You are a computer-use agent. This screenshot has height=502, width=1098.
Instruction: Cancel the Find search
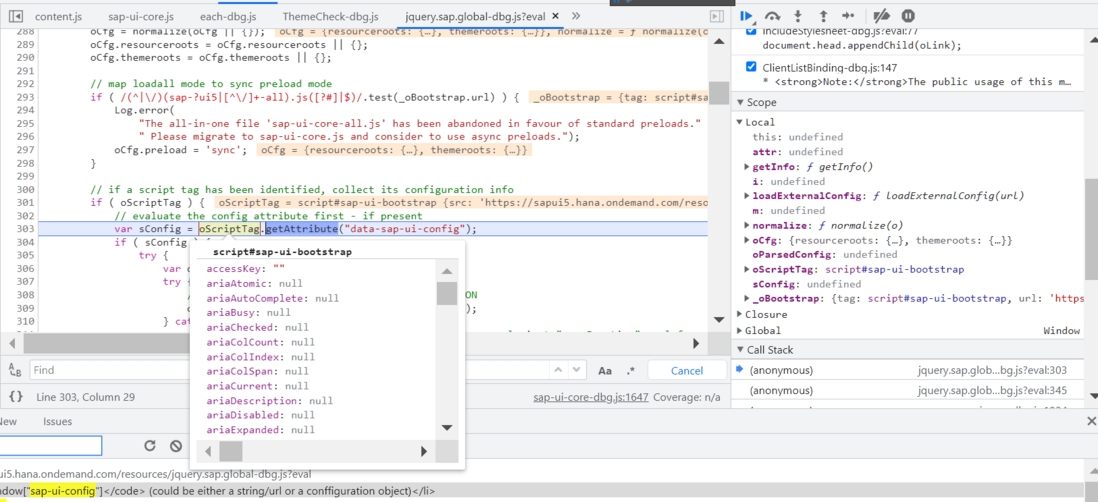coord(686,370)
